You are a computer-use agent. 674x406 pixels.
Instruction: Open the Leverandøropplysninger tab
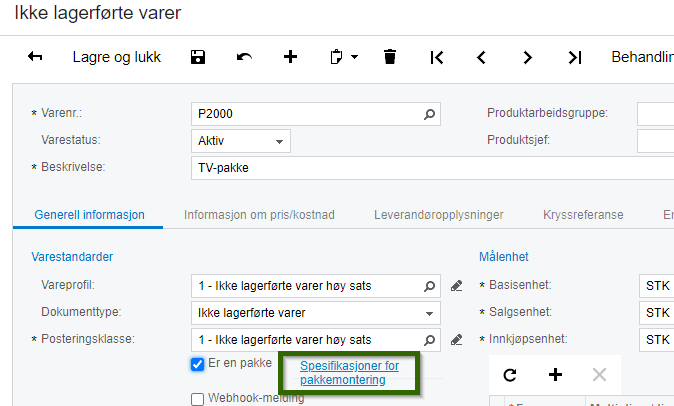click(x=438, y=214)
